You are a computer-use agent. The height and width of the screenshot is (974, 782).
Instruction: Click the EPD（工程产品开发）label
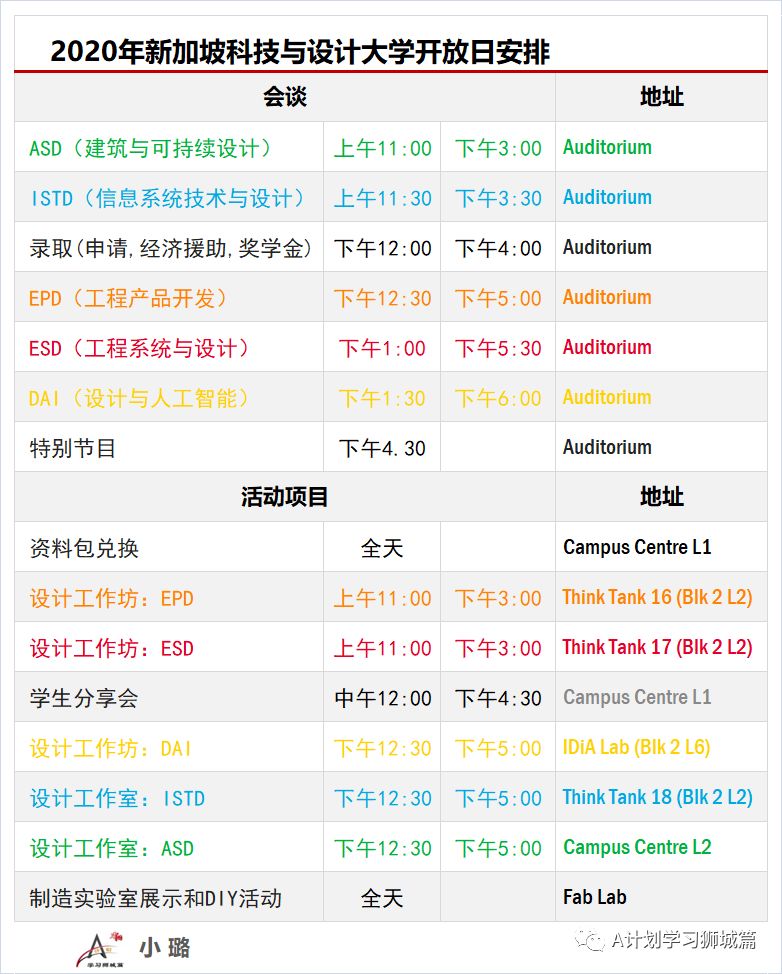(x=129, y=298)
